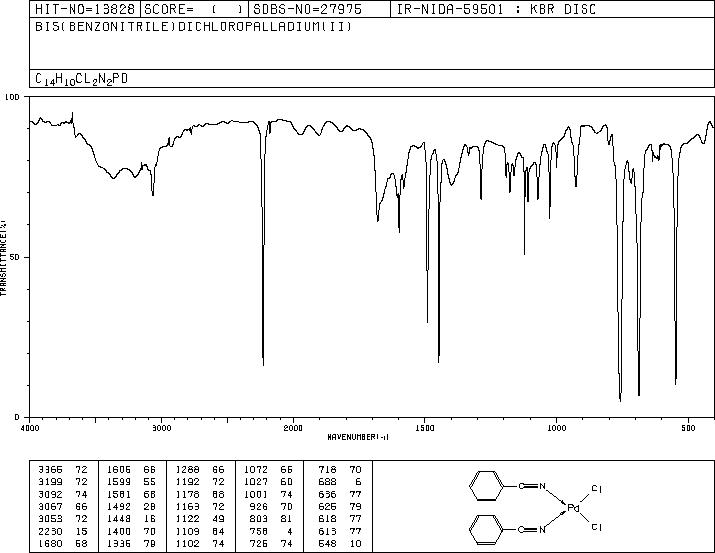Select peak table entry 1680
The image size is (715, 553).
62,543
